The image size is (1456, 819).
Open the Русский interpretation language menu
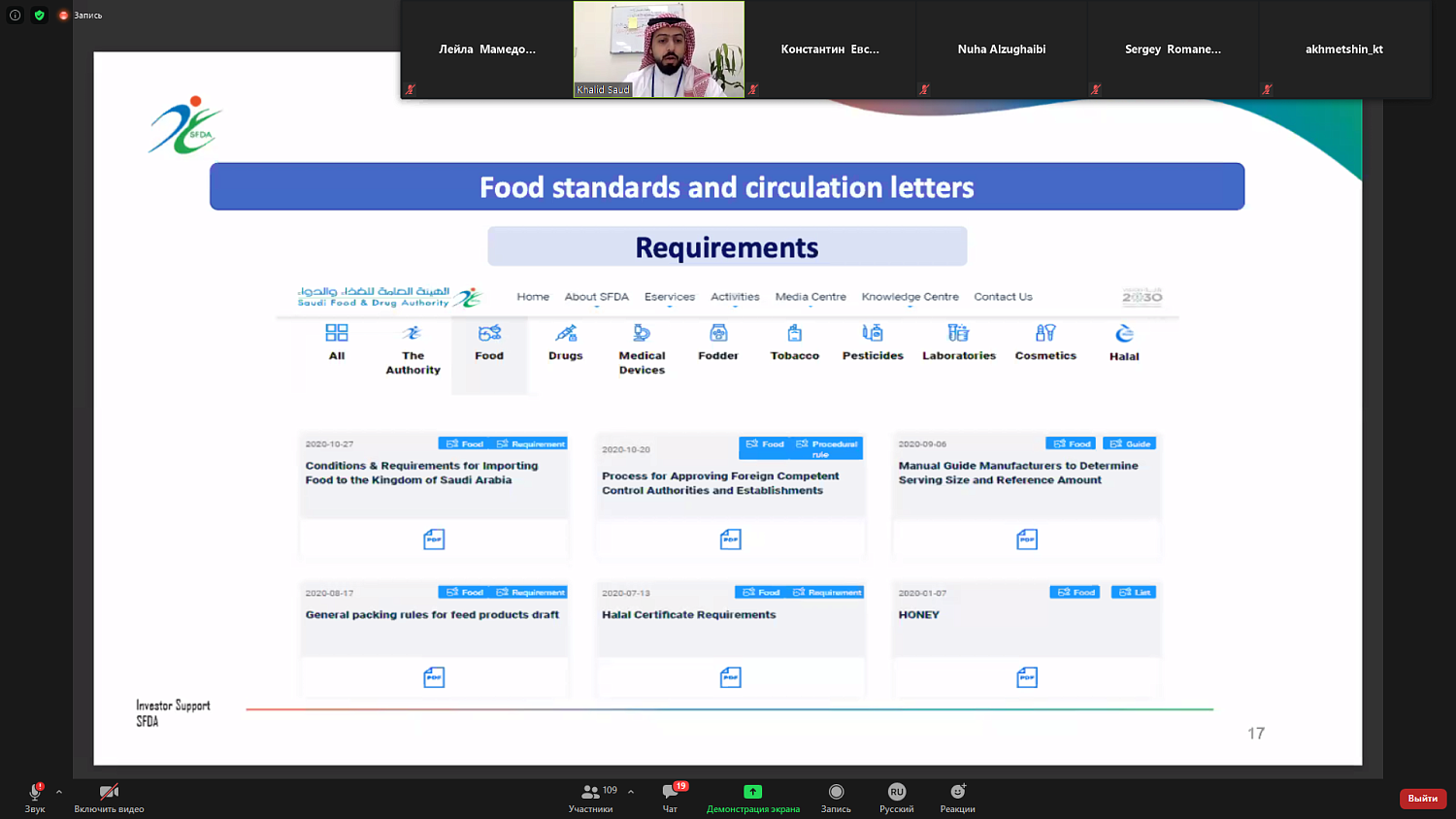pyautogui.click(x=897, y=797)
